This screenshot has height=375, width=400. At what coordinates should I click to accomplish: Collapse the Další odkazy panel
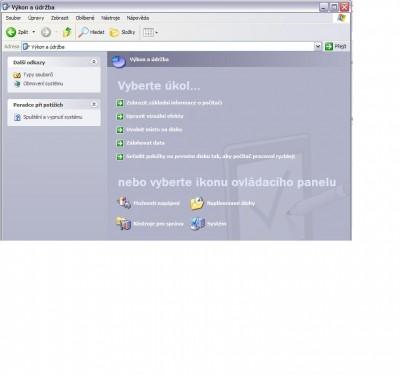pos(94,62)
